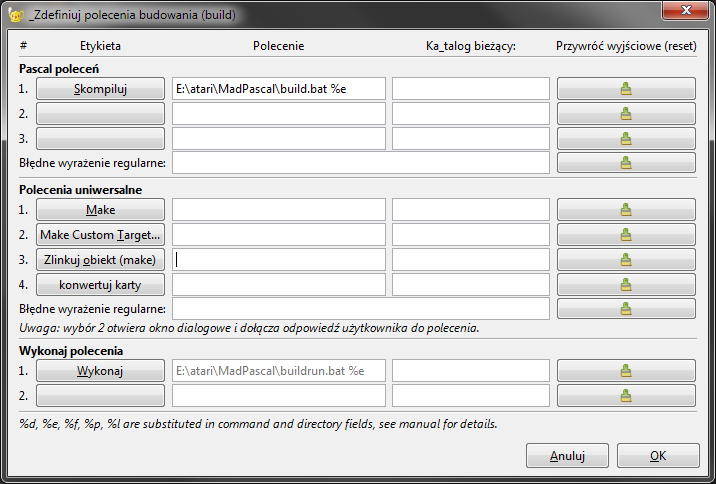Reset the Zlinkuj obiekt (make) row

[626, 259]
